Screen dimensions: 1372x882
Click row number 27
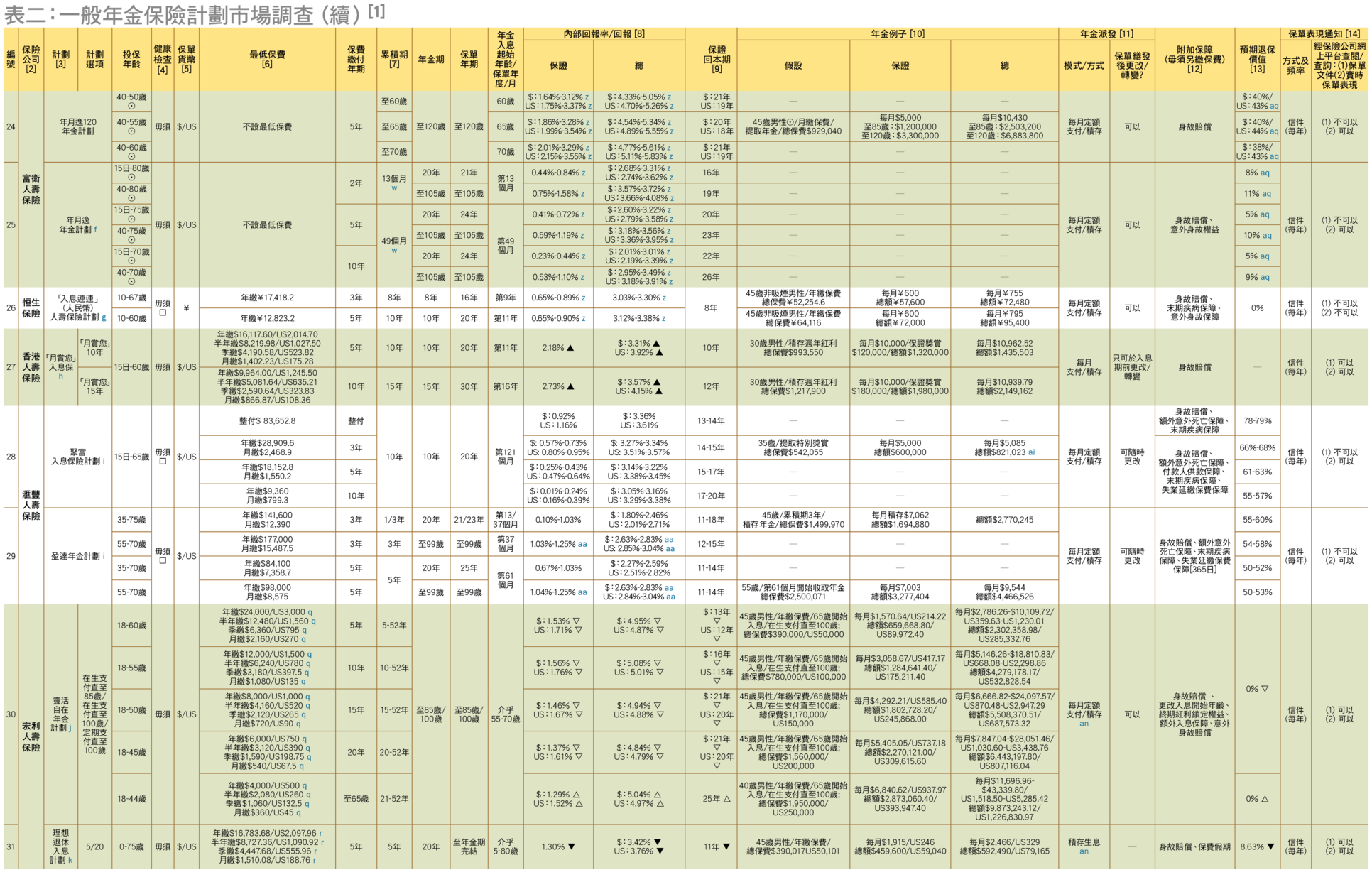(11, 367)
